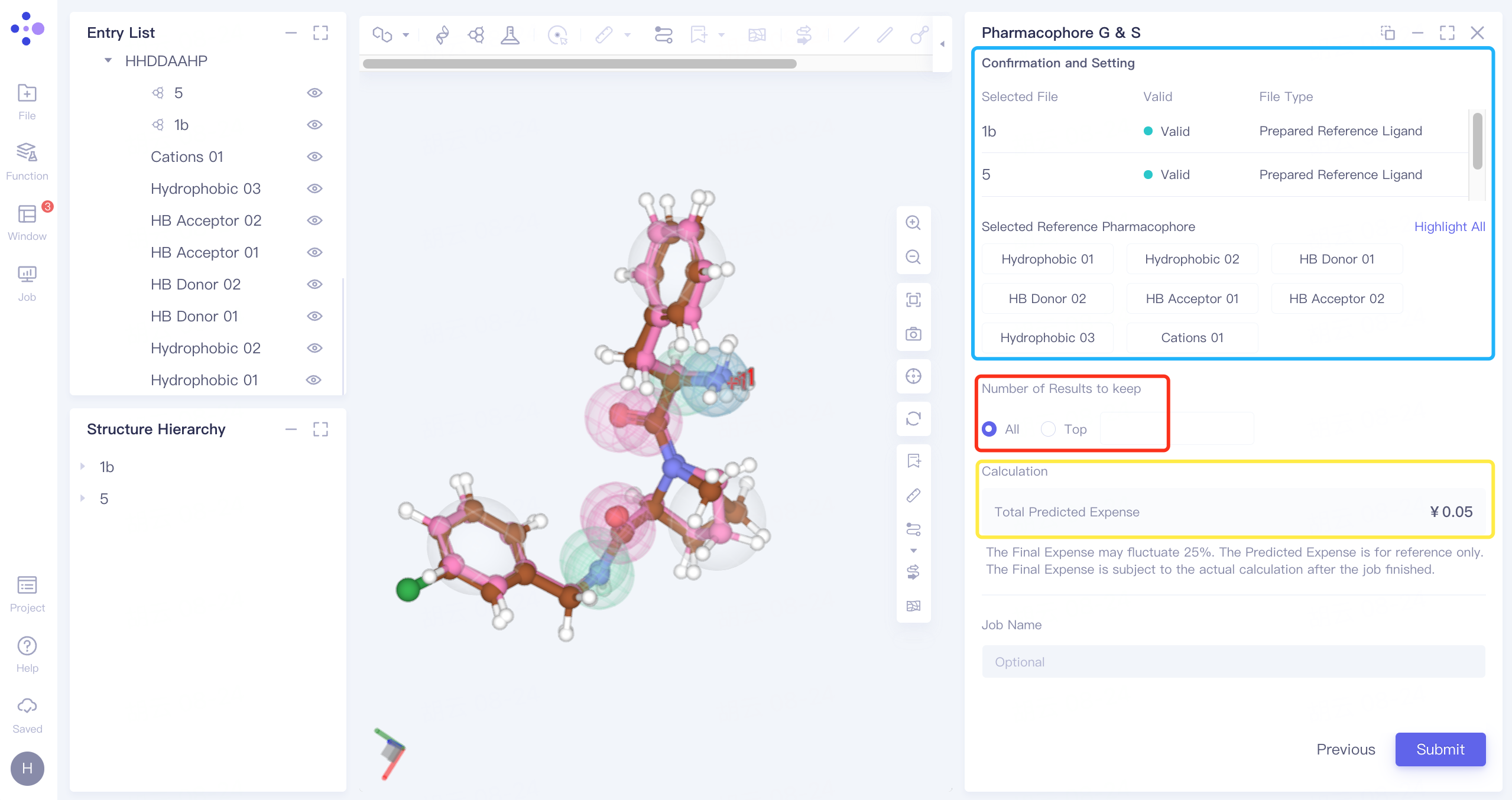Minimize the Structure Hierarchy panel
Screen dimensions: 1512x800
tap(291, 429)
